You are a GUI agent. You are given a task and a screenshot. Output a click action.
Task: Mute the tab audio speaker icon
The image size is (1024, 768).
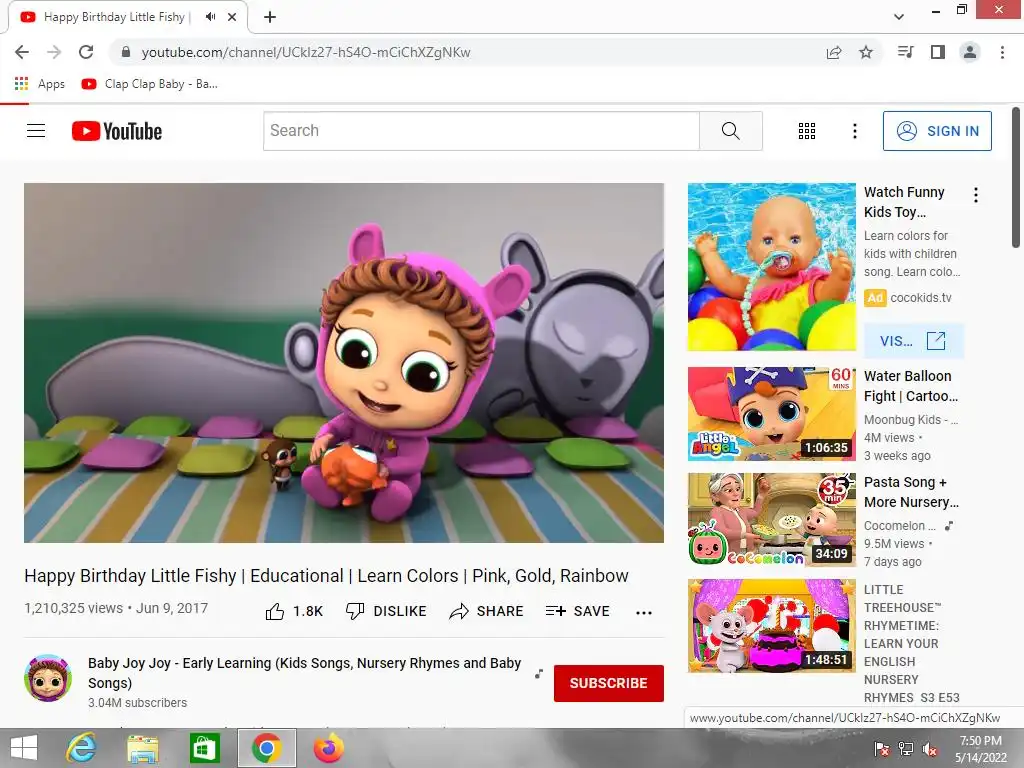210,17
